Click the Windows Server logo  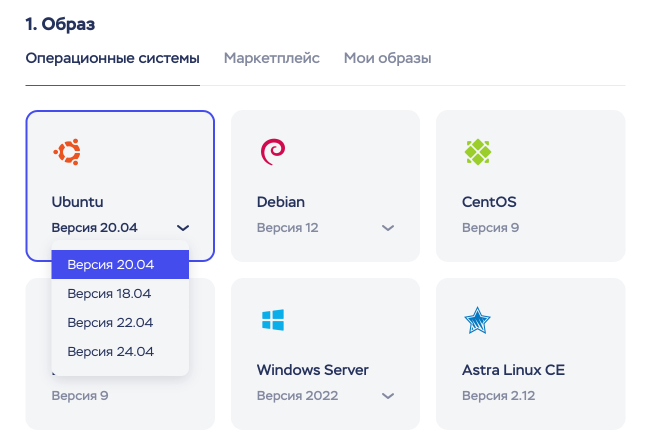tap(272, 320)
